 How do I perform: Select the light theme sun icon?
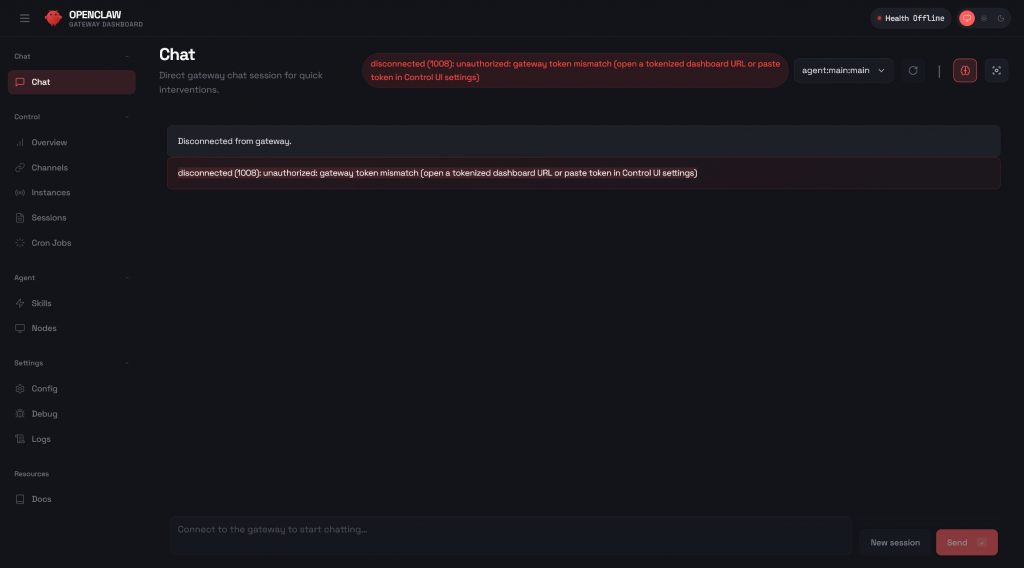[984, 18]
